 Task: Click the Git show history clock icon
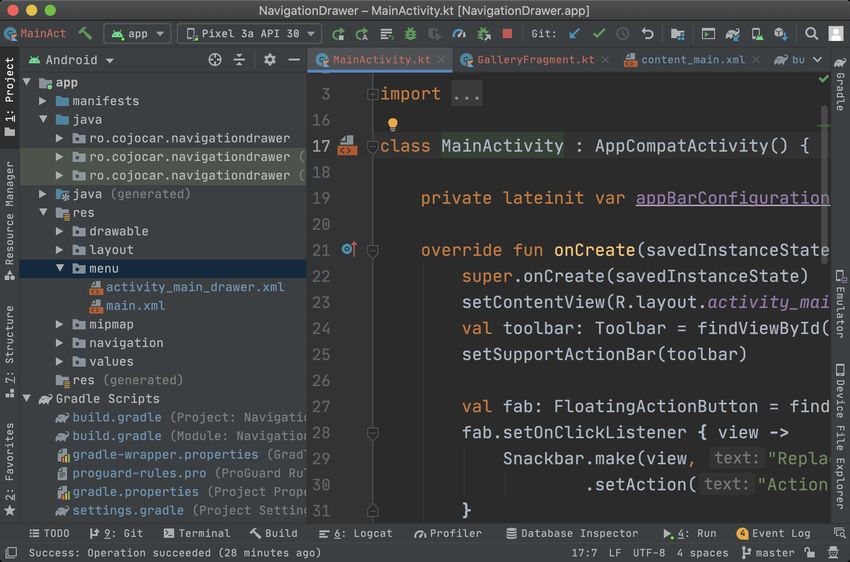tap(623, 34)
